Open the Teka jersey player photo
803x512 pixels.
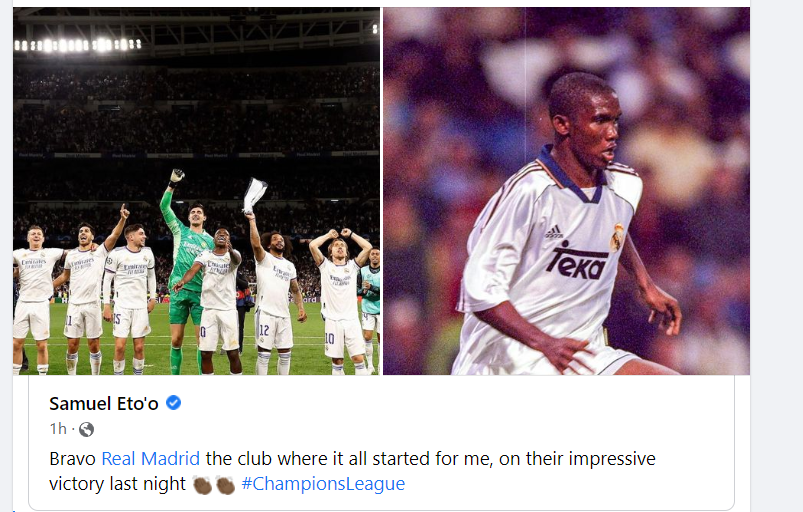click(566, 191)
